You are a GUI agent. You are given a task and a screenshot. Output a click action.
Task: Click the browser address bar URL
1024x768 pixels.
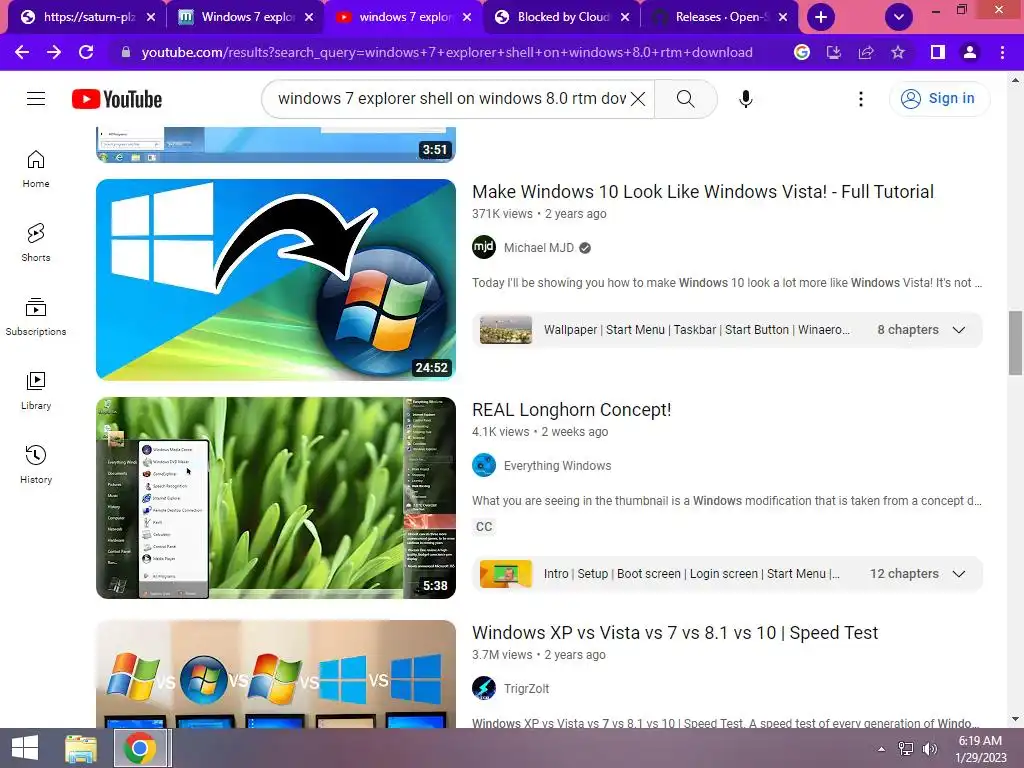pyautogui.click(x=447, y=52)
